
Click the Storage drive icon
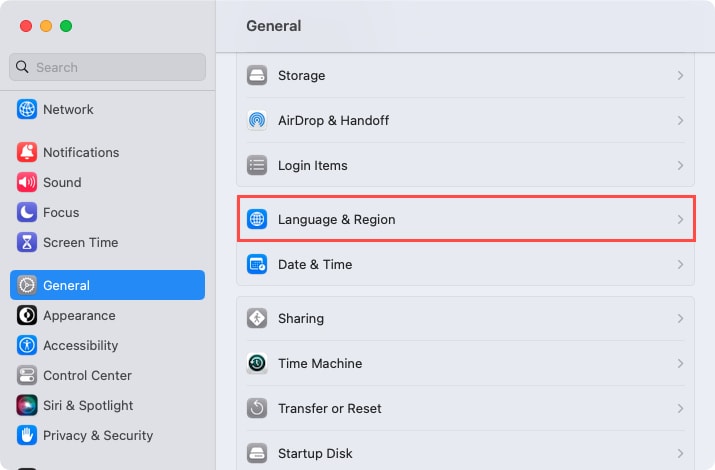[x=257, y=76]
